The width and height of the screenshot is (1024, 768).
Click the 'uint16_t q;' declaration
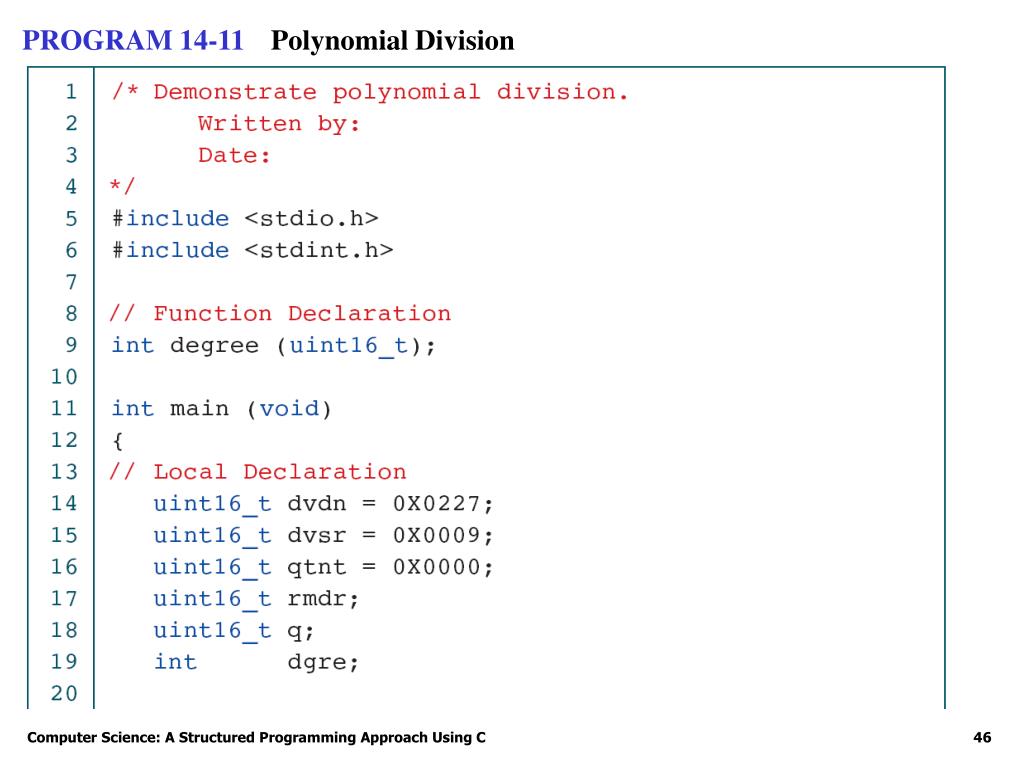click(x=234, y=631)
